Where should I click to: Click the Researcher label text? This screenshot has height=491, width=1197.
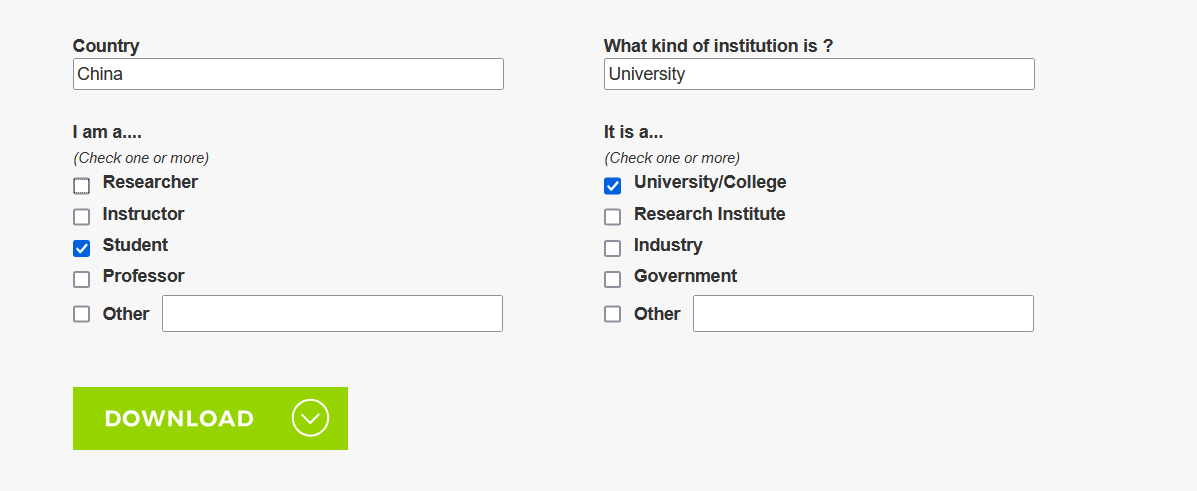[x=150, y=183]
